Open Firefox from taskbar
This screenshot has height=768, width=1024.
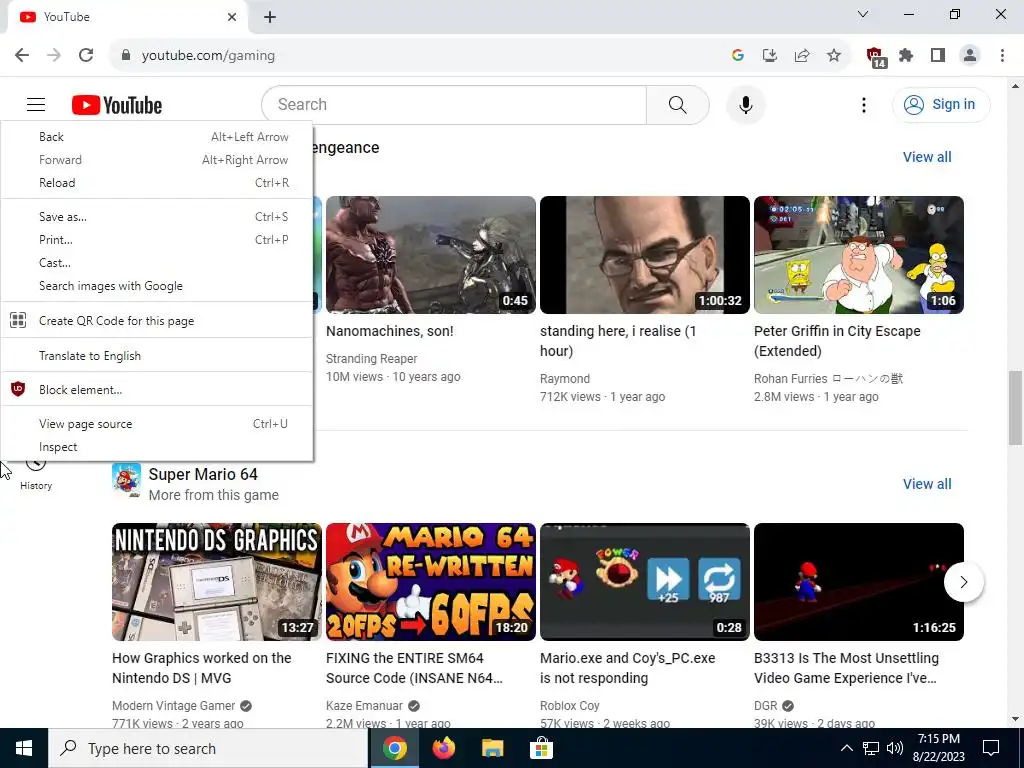coord(443,748)
